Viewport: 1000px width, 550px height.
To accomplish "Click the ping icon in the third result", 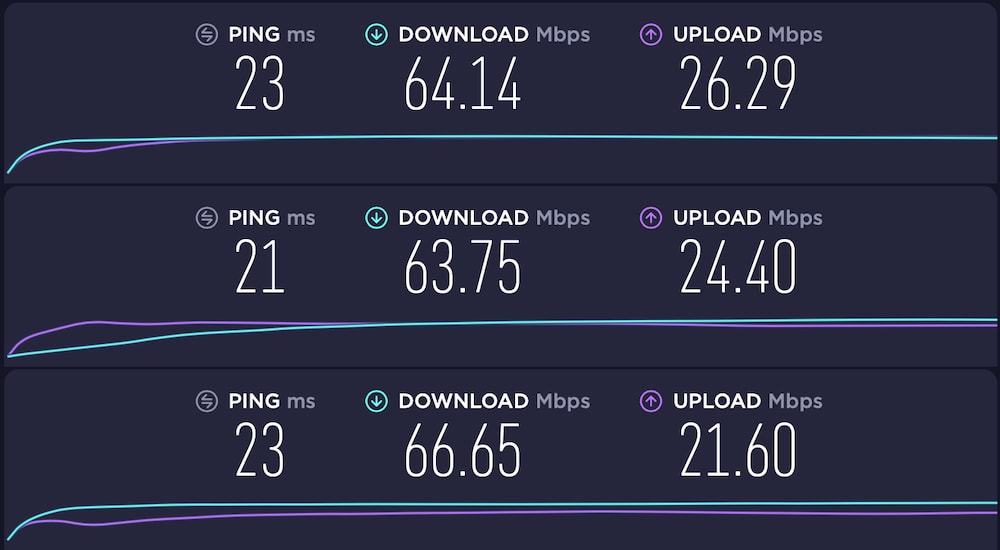I will click(x=207, y=401).
